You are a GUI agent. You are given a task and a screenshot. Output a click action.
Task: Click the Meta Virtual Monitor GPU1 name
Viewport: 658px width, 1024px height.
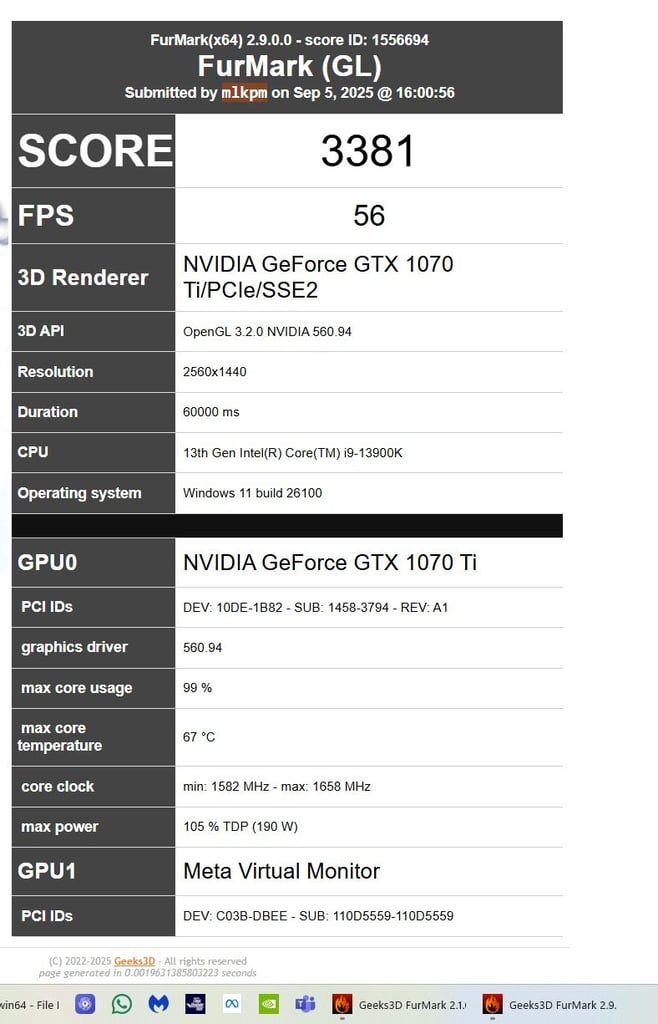(x=281, y=871)
